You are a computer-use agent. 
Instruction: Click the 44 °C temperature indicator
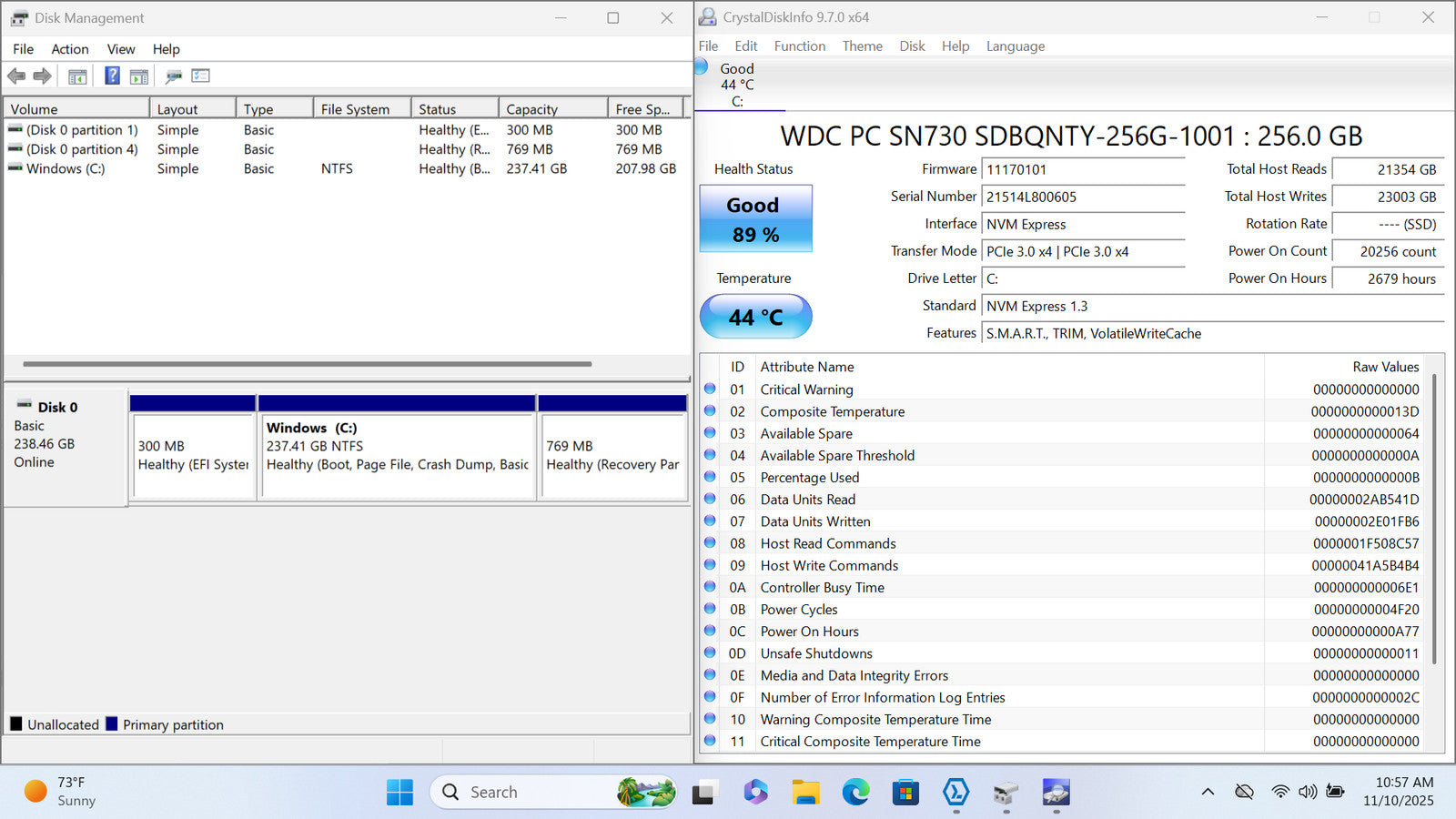pos(755,317)
